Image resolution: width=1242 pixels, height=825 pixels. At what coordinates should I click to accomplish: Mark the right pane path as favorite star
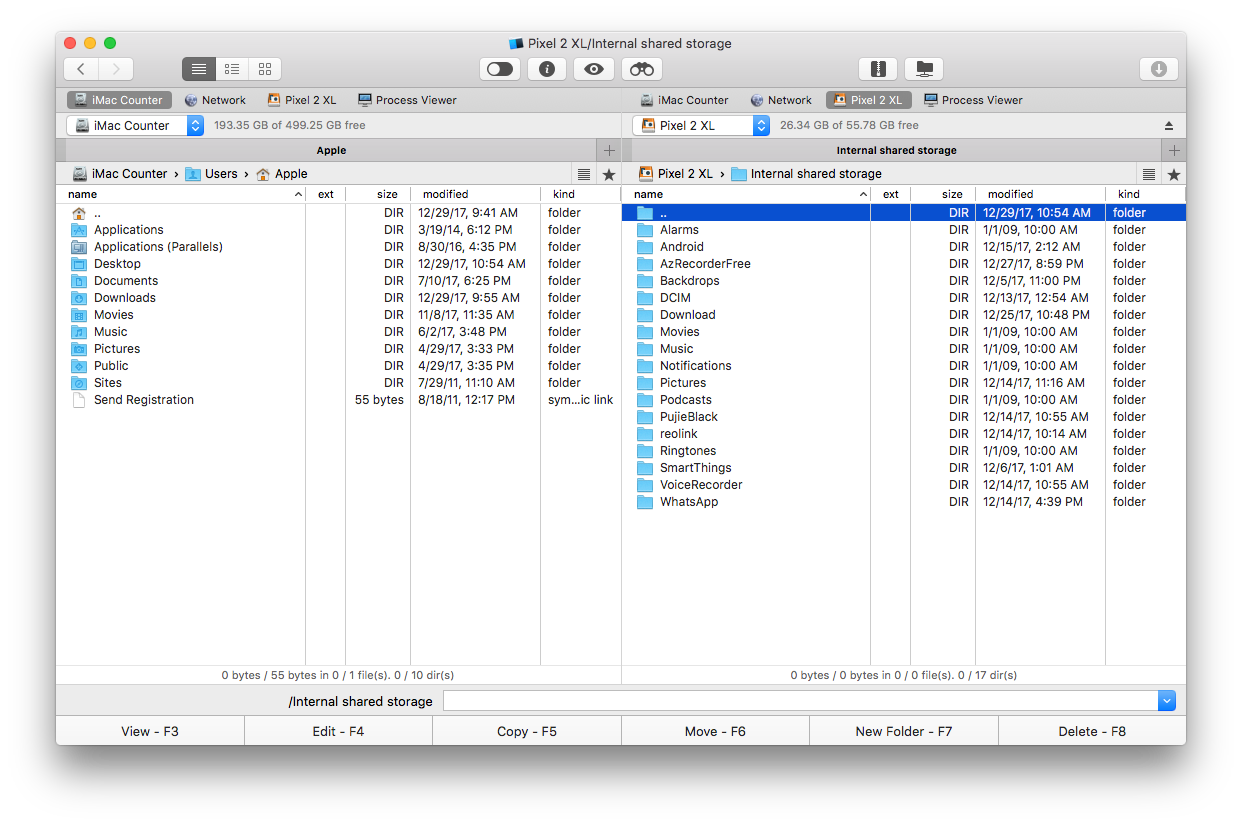click(x=1172, y=173)
